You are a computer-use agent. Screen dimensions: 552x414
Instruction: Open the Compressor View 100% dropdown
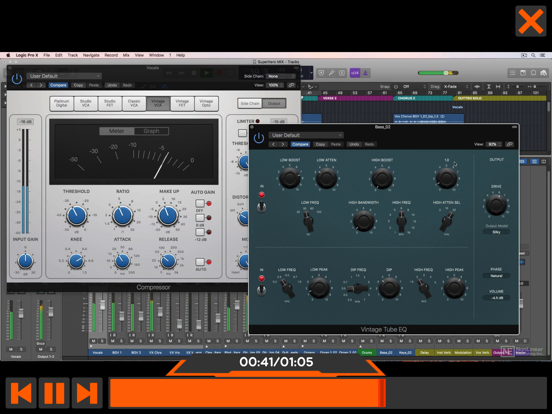pos(275,85)
